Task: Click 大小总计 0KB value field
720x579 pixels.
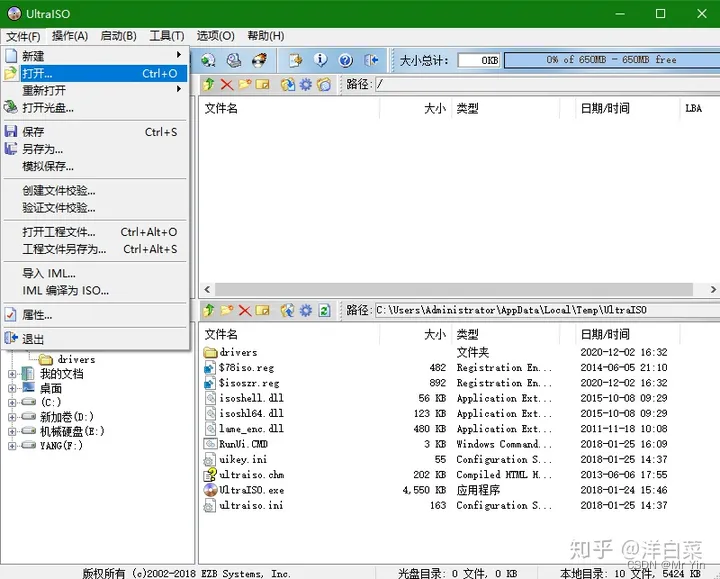Action: [x=479, y=60]
